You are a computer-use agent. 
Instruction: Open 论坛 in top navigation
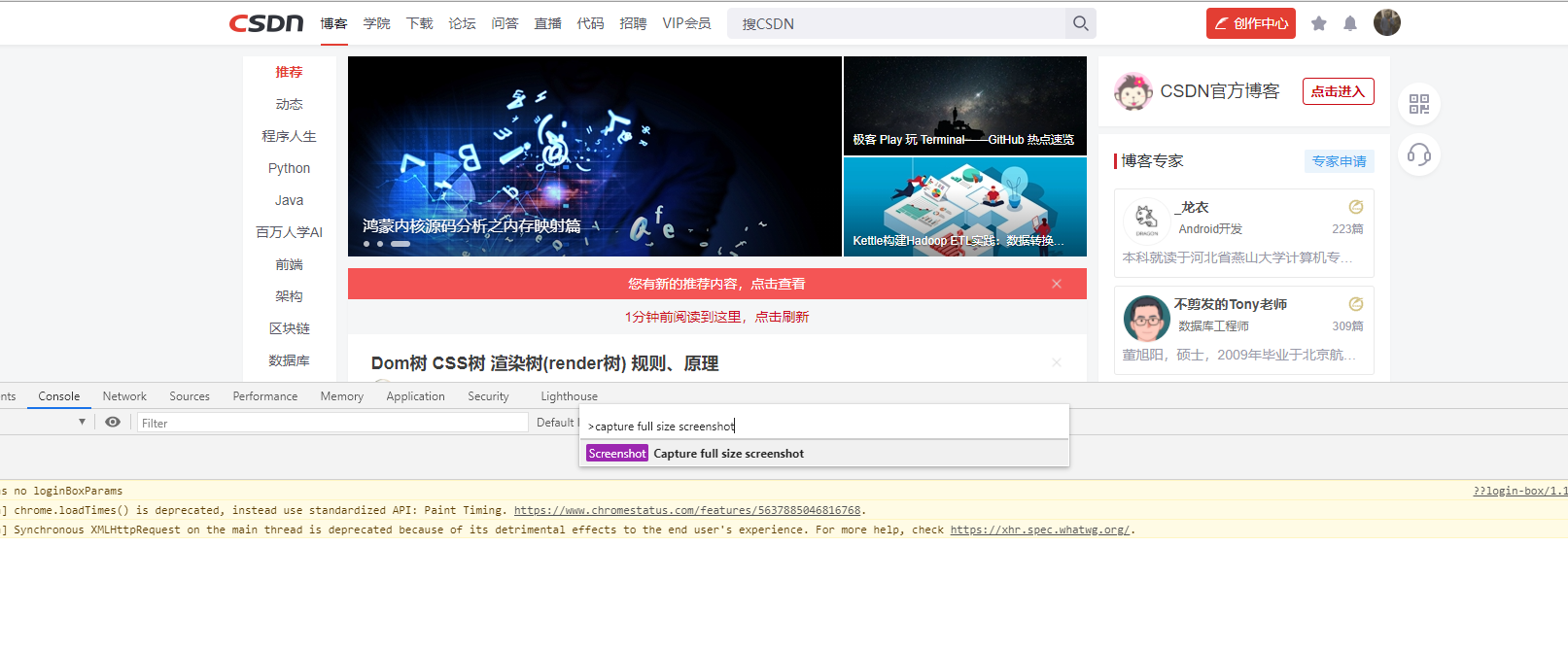click(x=463, y=23)
